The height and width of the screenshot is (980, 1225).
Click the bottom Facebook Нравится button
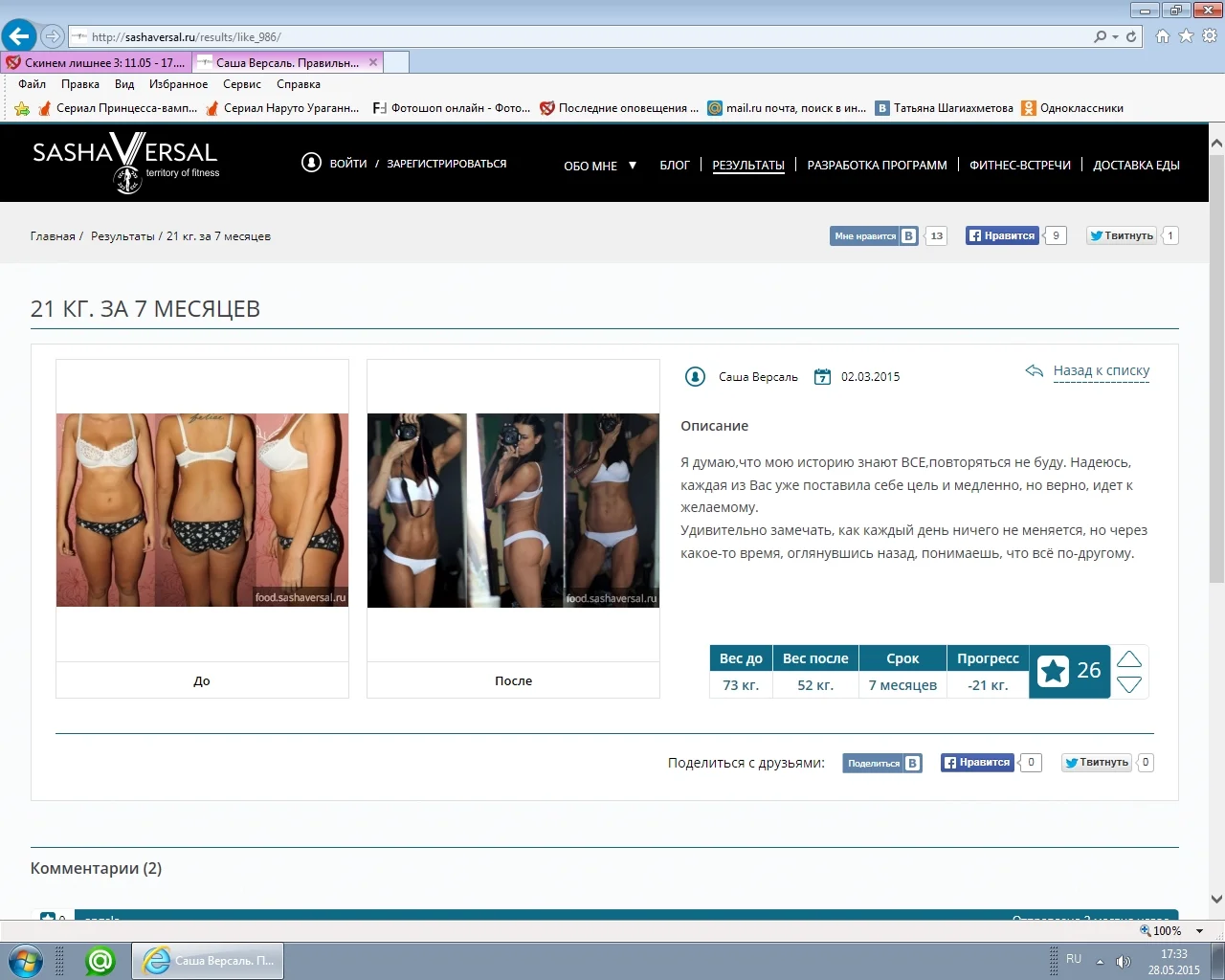coord(977,763)
